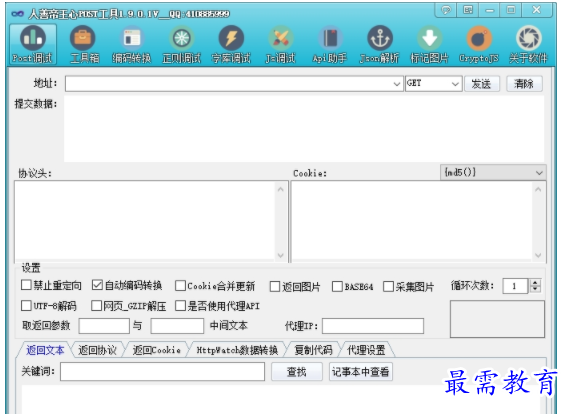Click the 清除 clear button
The height and width of the screenshot is (414, 566).
pos(524,84)
